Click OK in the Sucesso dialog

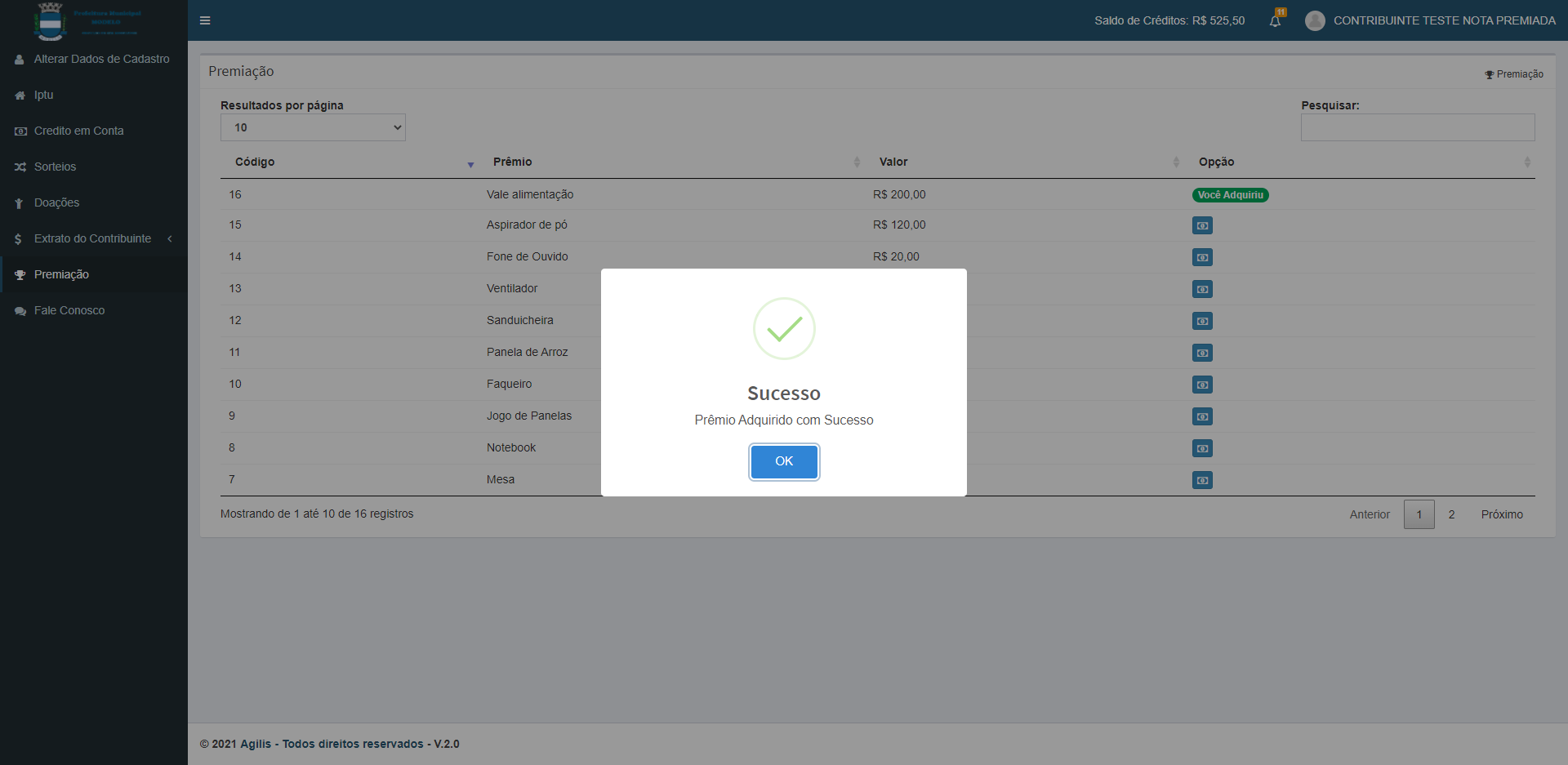[783, 461]
